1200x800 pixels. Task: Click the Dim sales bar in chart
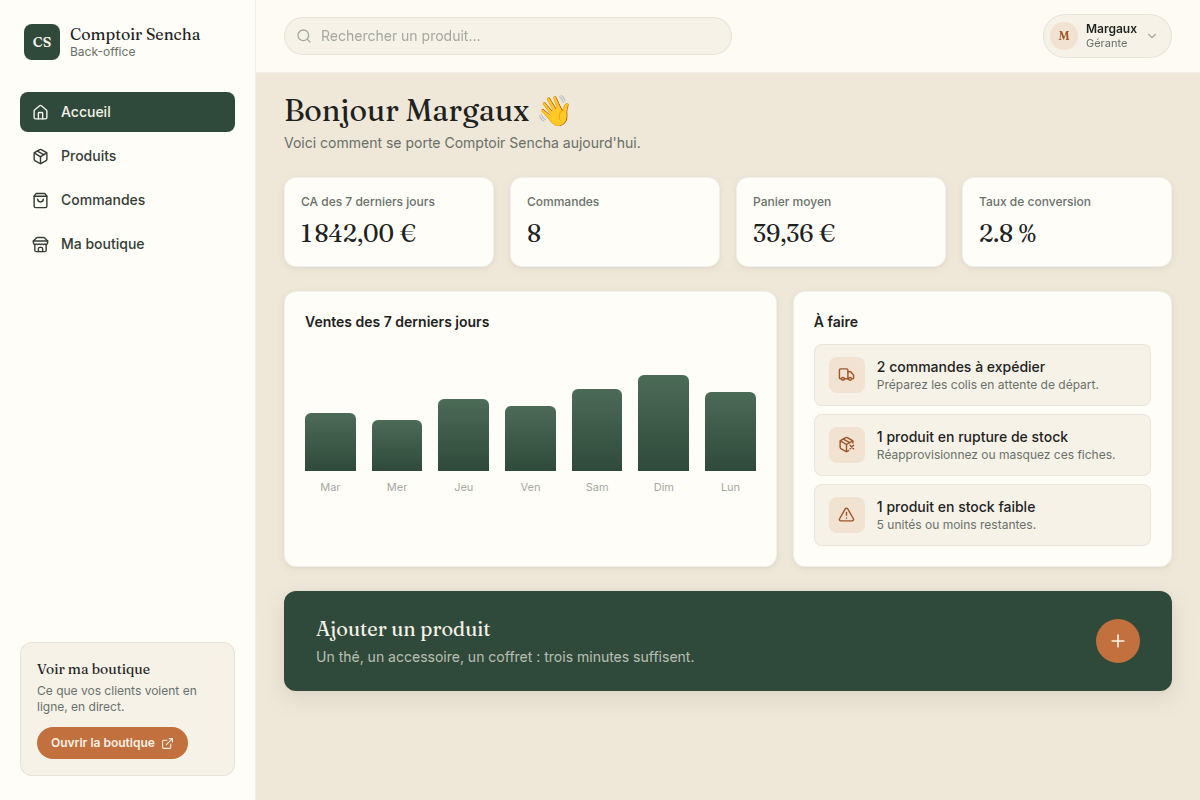(663, 423)
